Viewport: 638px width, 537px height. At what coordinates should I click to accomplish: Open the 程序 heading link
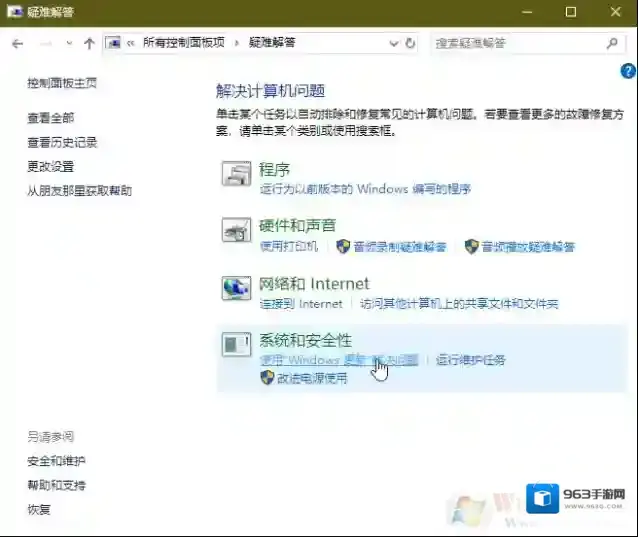(275, 170)
